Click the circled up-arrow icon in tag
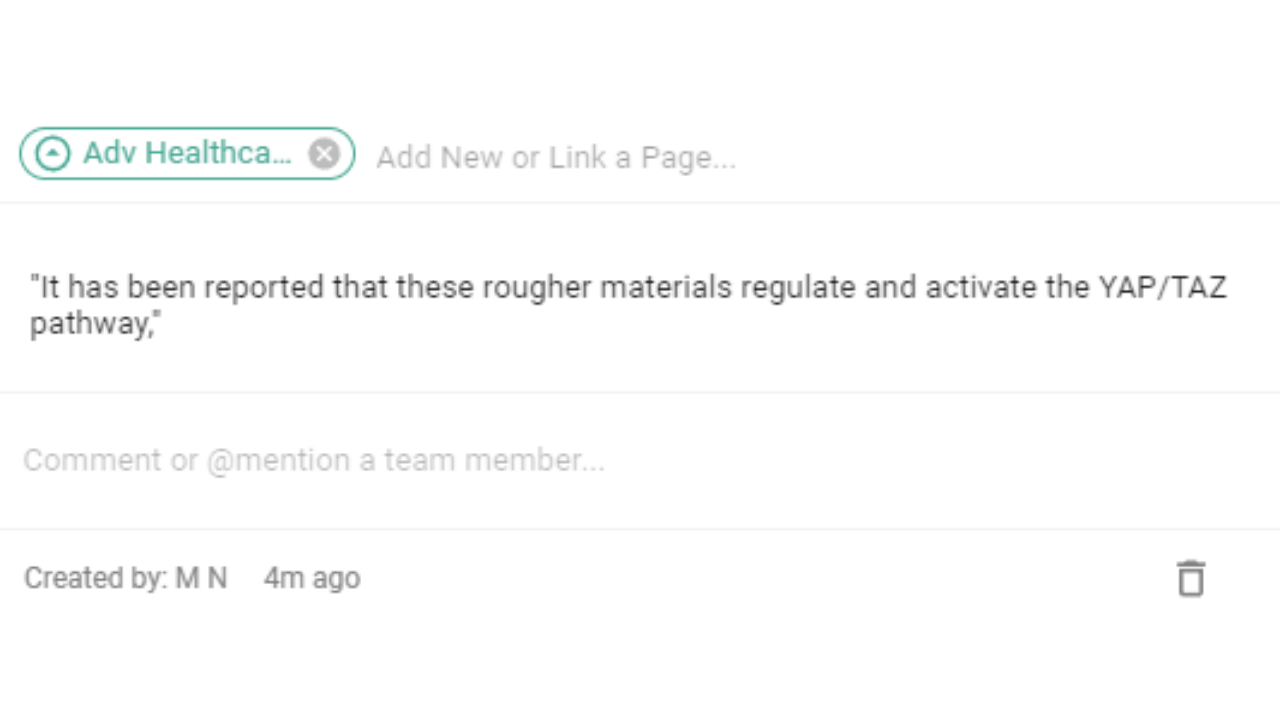This screenshot has width=1280, height=720. coord(52,154)
